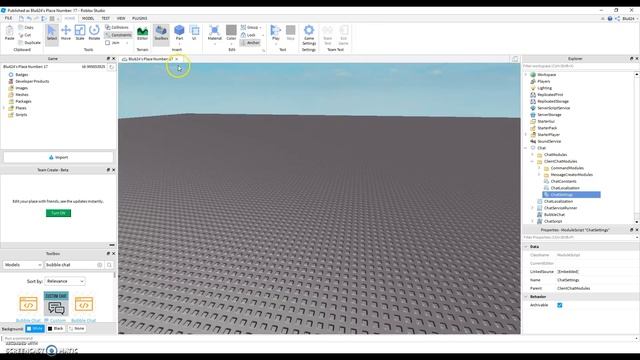Open the Group tool

click(250, 27)
